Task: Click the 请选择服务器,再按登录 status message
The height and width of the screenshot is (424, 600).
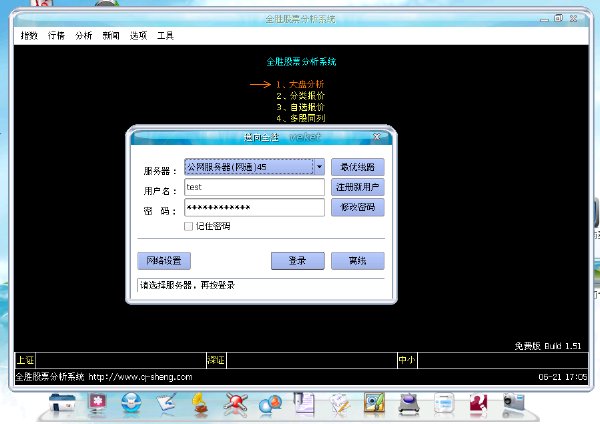Action: pyautogui.click(x=188, y=285)
